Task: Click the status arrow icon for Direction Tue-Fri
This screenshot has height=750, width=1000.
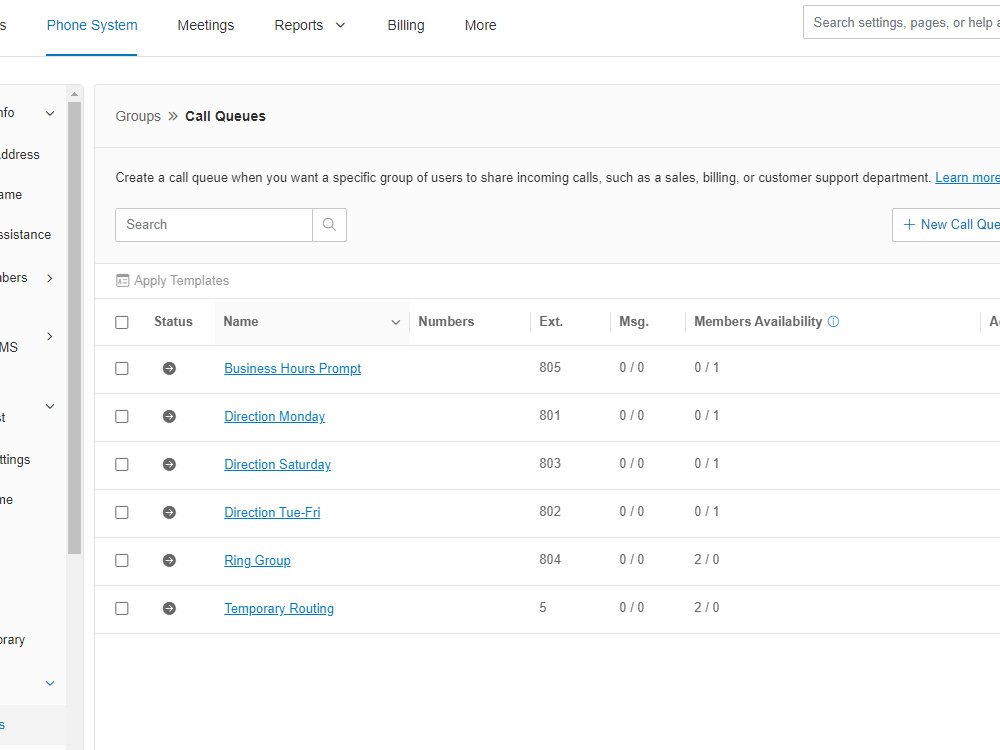Action: click(x=169, y=512)
